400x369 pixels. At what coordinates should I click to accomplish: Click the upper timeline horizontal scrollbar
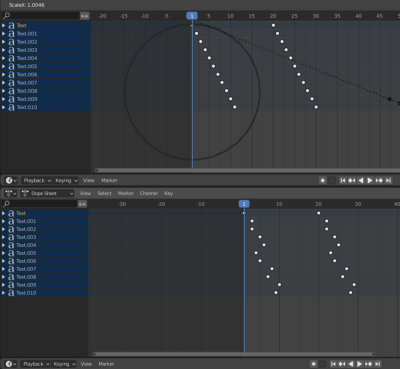coord(247,170)
